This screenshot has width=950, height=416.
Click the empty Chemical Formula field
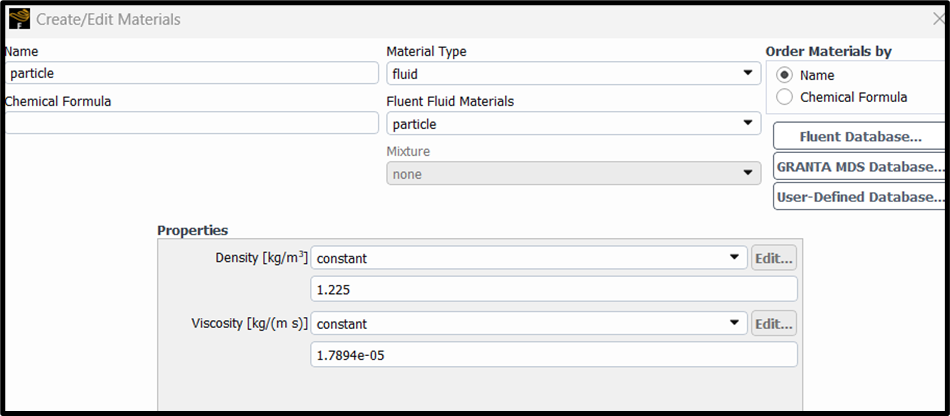(x=191, y=123)
